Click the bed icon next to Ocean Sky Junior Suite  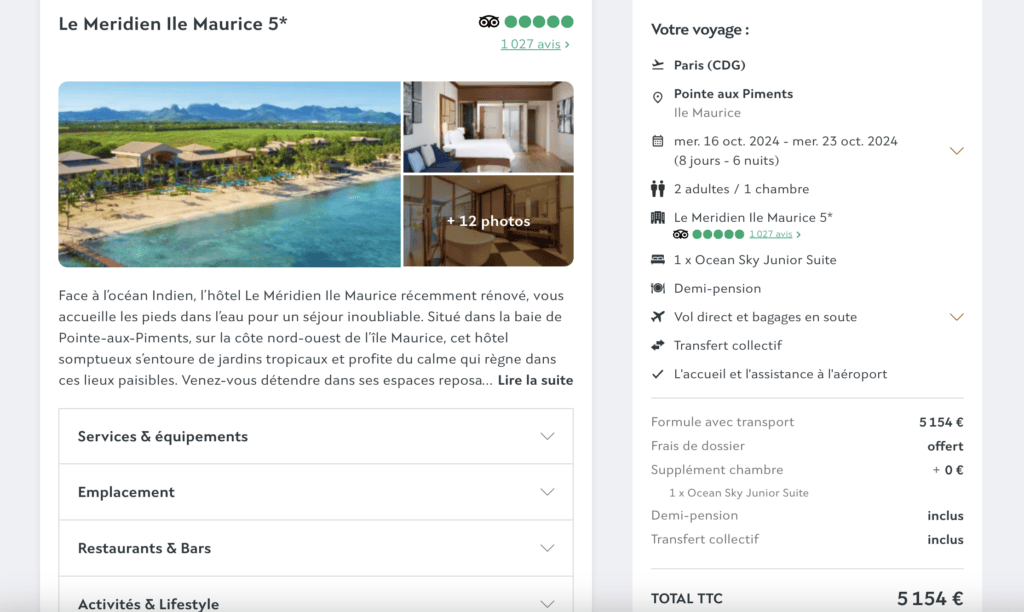click(656, 260)
